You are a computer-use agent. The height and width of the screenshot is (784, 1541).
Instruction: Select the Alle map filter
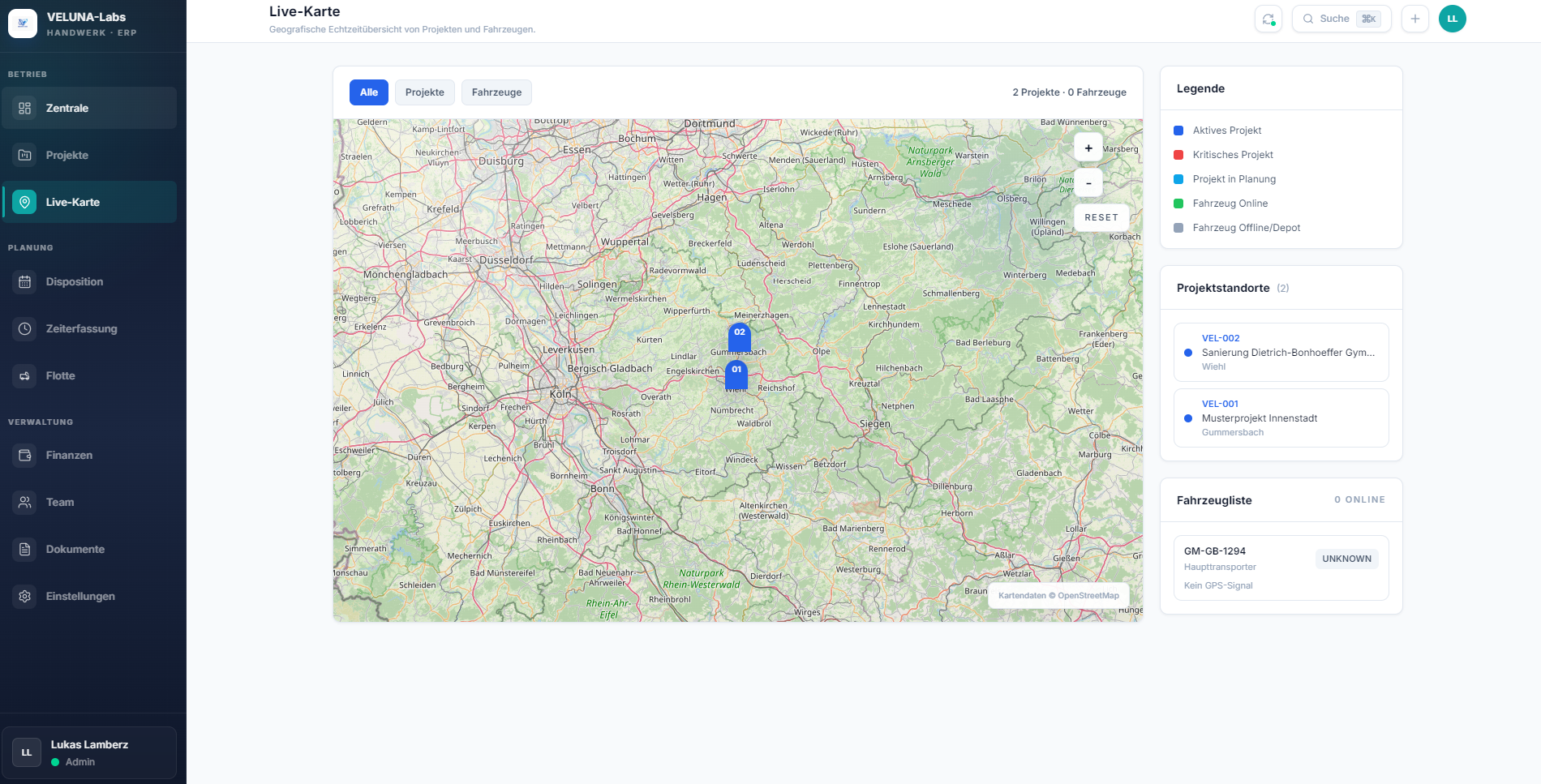[x=368, y=92]
